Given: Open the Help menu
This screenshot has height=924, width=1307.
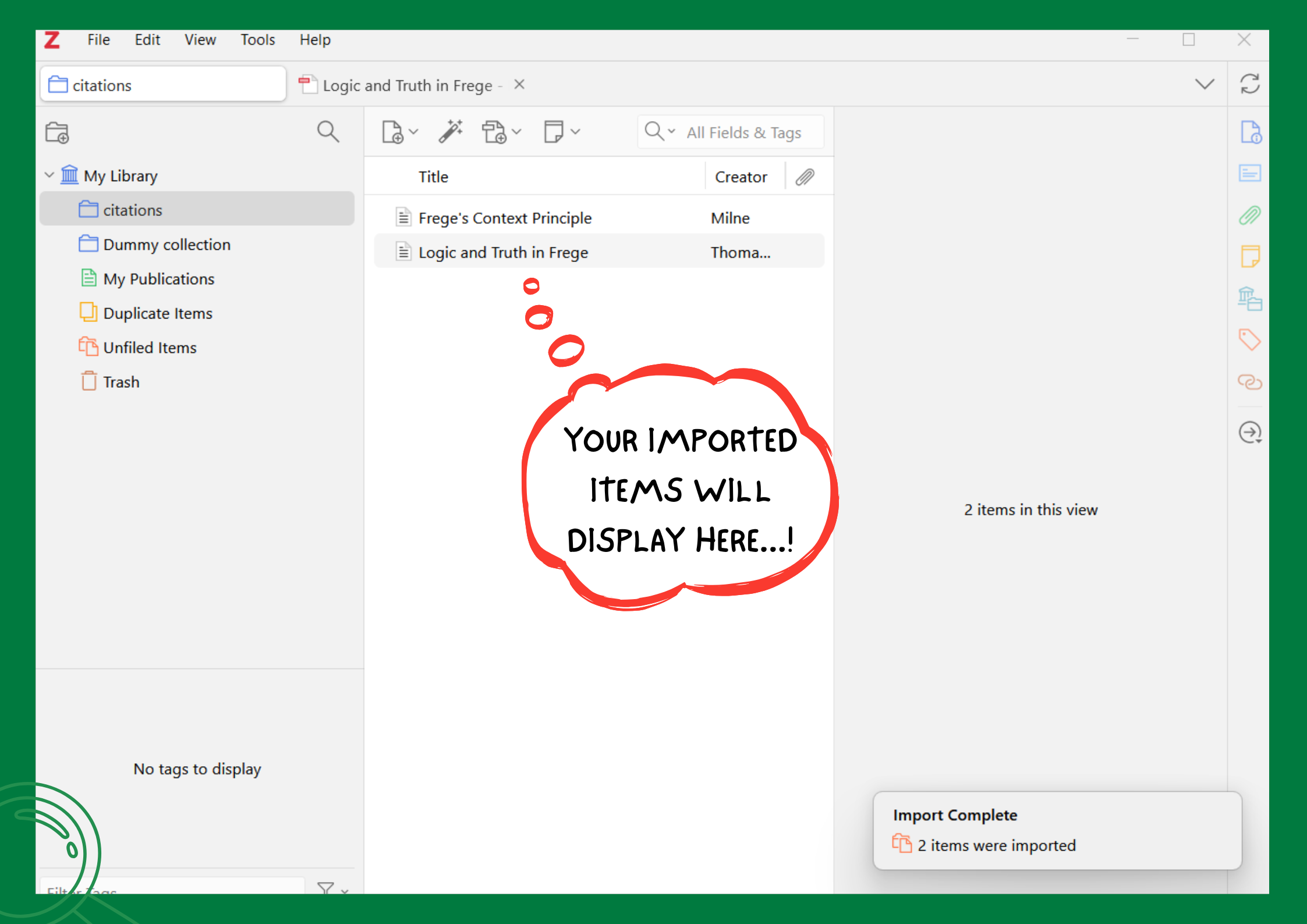Looking at the screenshot, I should click(315, 40).
